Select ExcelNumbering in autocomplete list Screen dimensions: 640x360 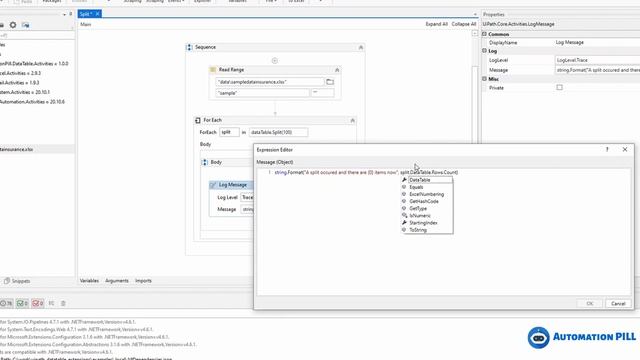coord(427,194)
